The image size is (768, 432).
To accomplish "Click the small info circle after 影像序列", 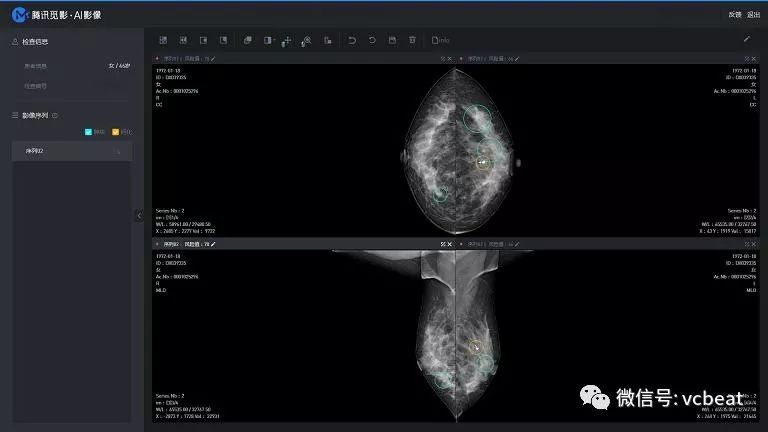I will click(x=55, y=116).
